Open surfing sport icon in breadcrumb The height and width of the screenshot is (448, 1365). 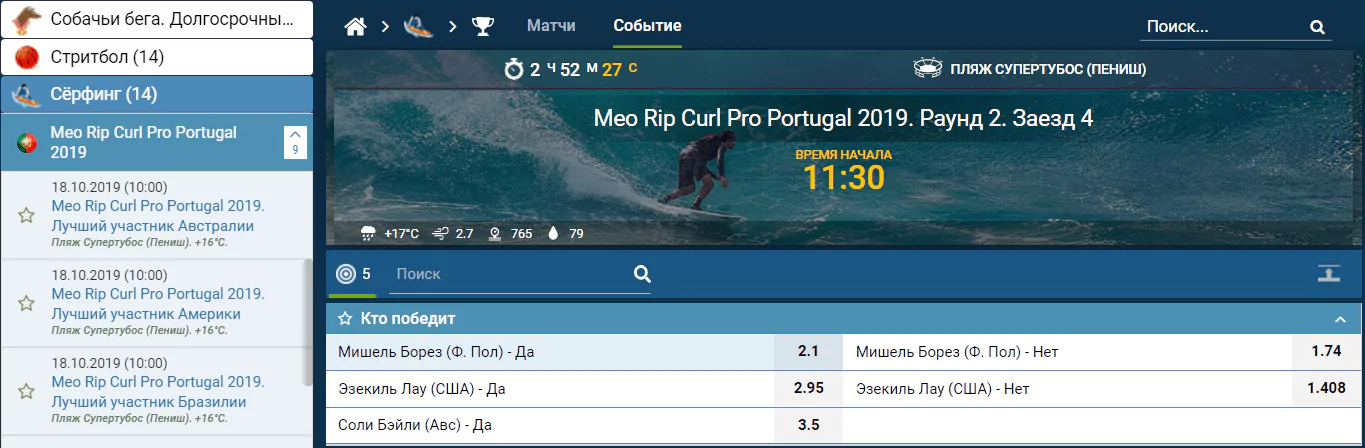(x=418, y=27)
